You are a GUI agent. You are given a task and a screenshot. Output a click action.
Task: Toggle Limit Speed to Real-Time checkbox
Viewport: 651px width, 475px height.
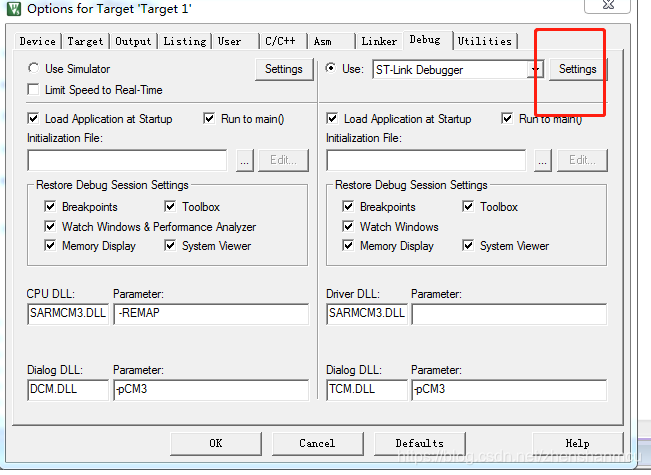33,90
